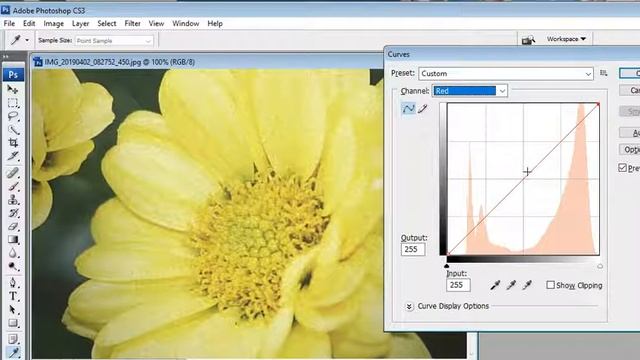
Task: Click the eyedropper tool preset icon in options bar
Action: coord(16,40)
